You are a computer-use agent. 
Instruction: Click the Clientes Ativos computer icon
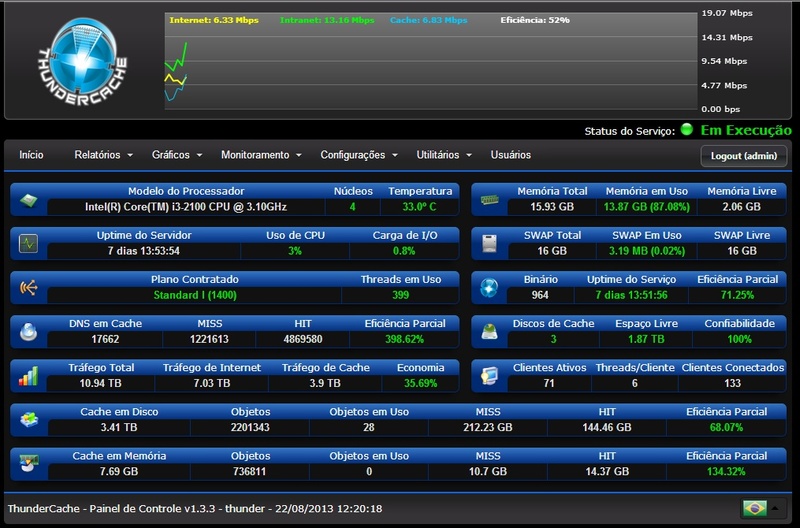point(489,376)
